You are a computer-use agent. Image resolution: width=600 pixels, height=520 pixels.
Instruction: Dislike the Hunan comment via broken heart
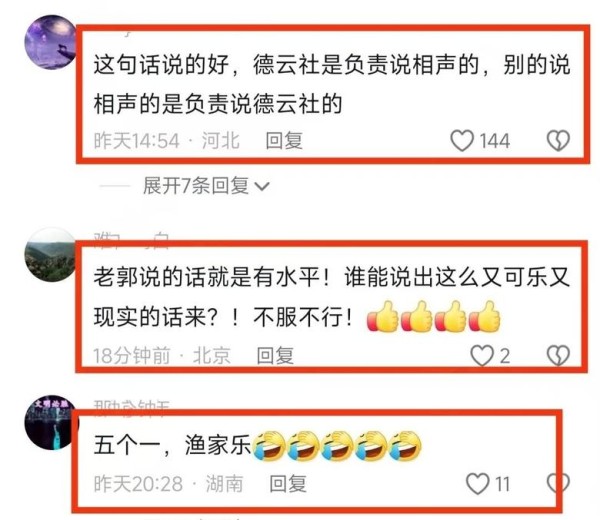(558, 484)
